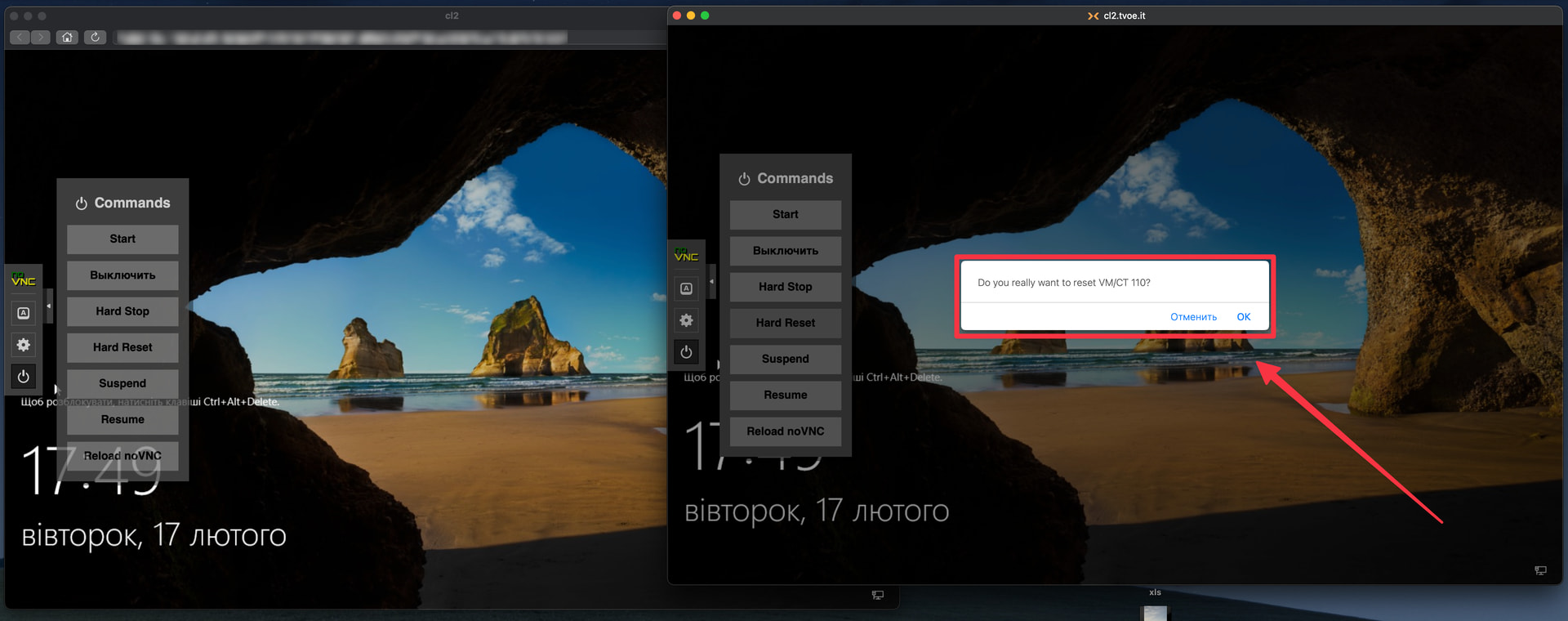Click Reload noVNC in the right Commands panel
This screenshot has width=1568, height=621.
(785, 431)
